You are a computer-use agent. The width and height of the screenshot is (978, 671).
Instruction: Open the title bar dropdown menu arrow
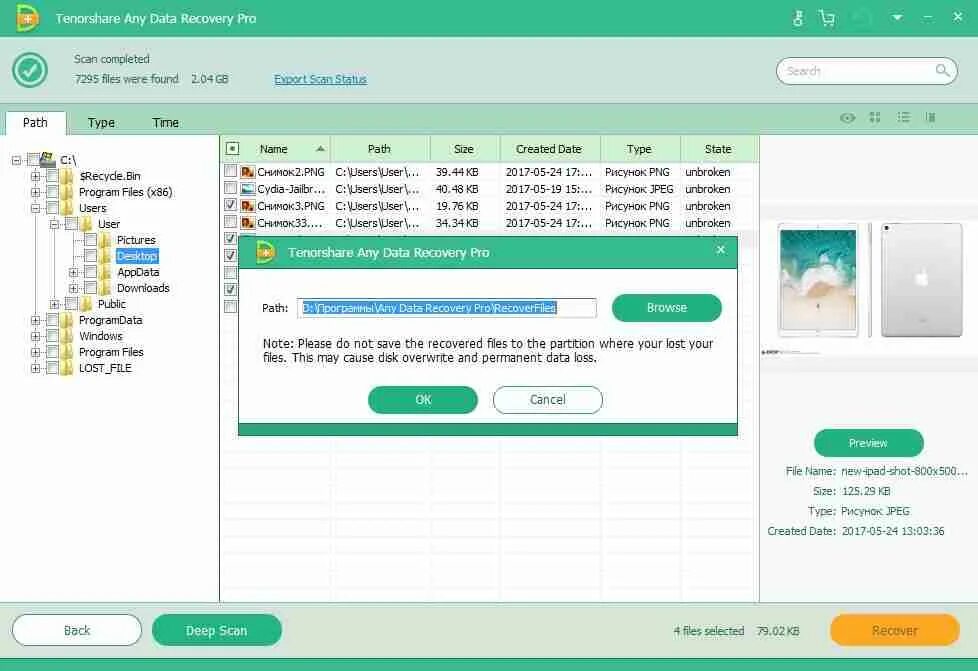tap(897, 17)
